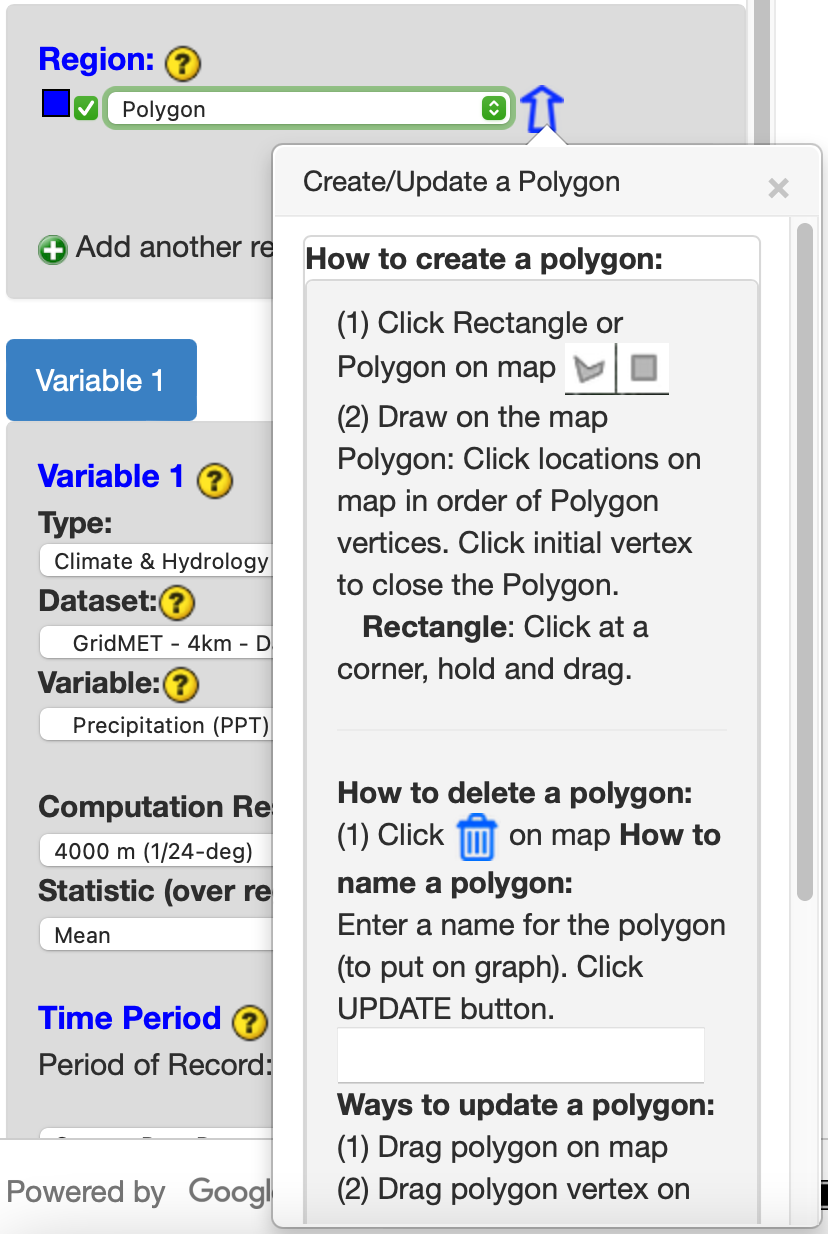Click the blue region color swatch
Screen dimensions: 828x1234
[x=55, y=104]
